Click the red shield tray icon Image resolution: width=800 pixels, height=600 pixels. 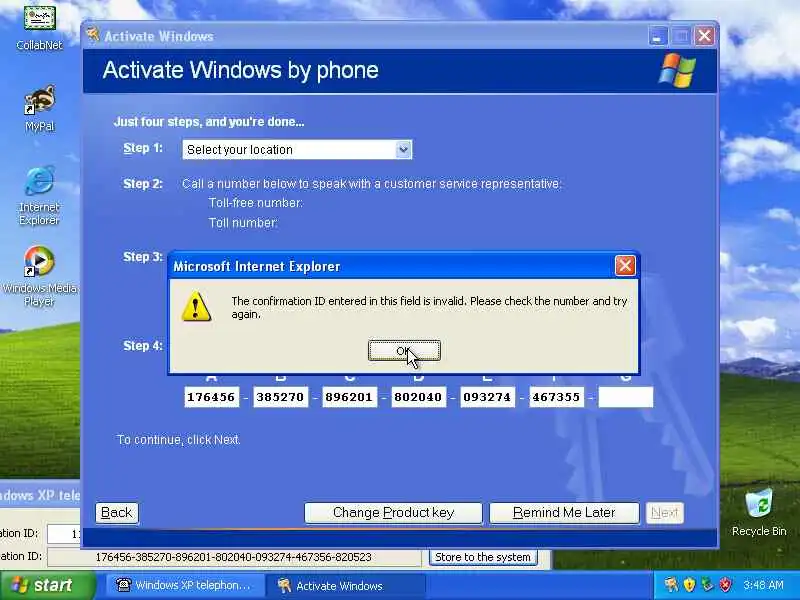(x=725, y=584)
